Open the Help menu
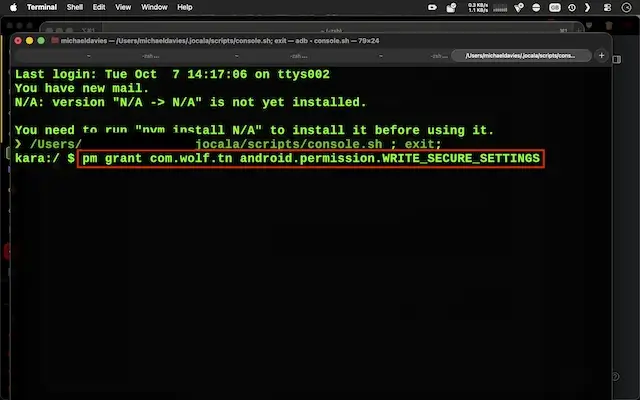Image resolution: width=640 pixels, height=400 pixels. coord(184,7)
